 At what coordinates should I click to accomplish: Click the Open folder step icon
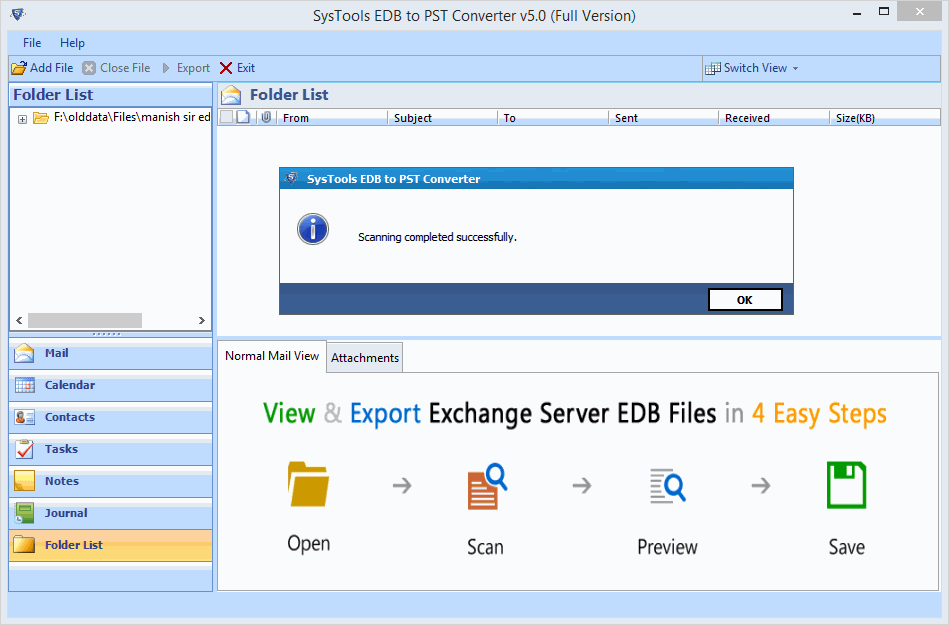click(308, 484)
